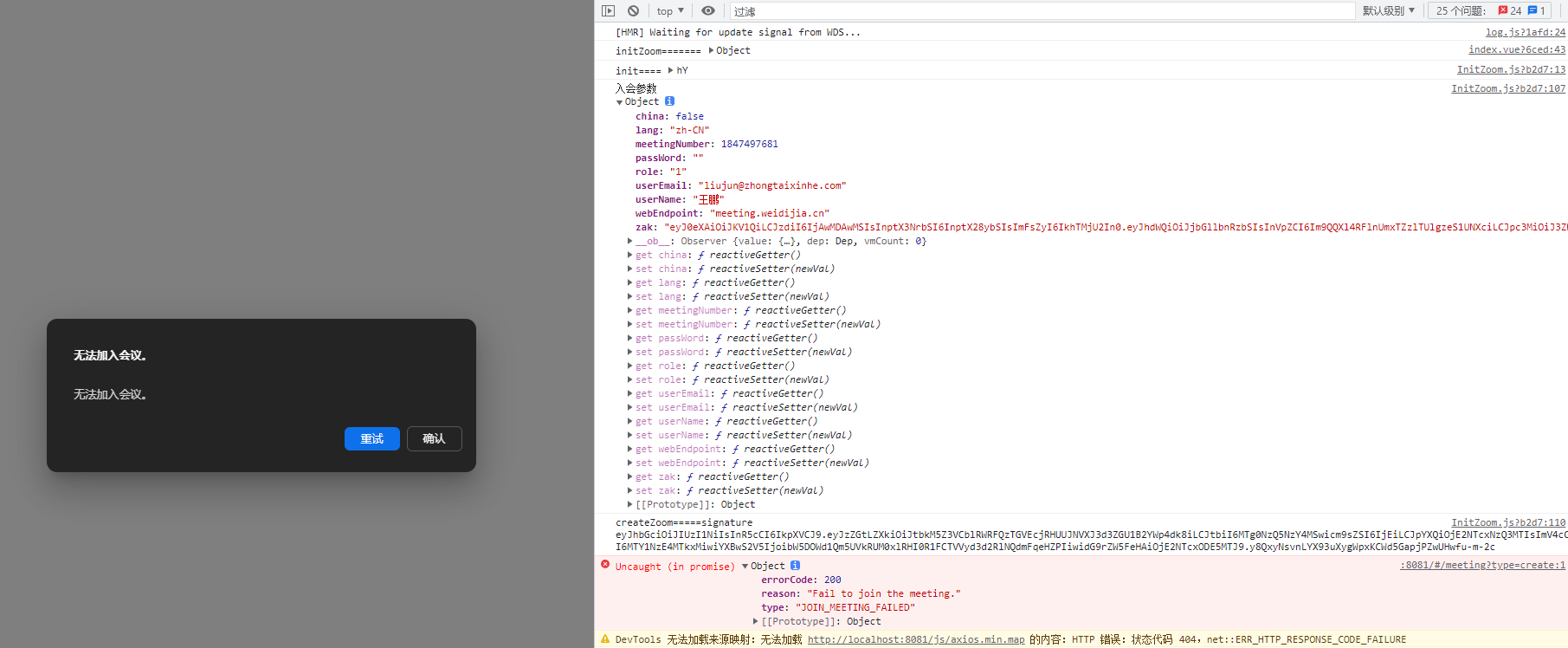Open the top JavaScript context dropdown
The height and width of the screenshot is (648, 1568).
[x=670, y=11]
